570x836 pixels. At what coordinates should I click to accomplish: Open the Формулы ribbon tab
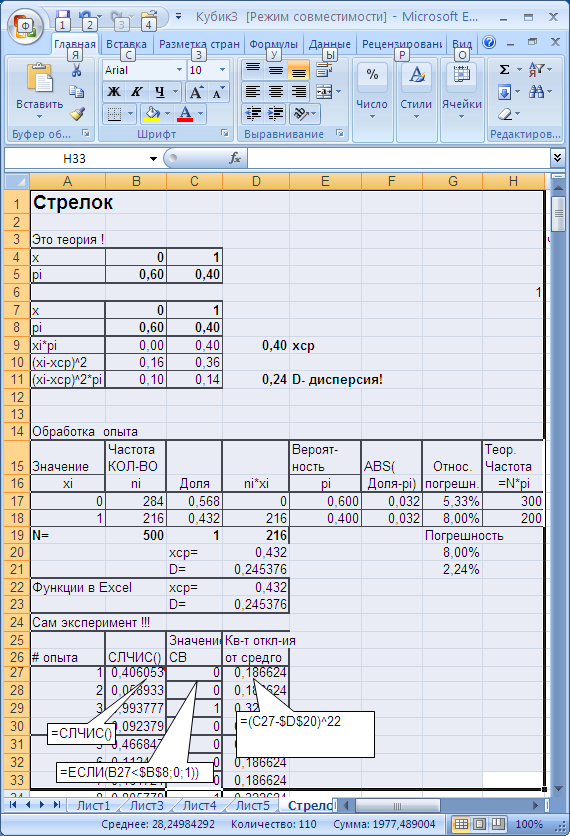(x=273, y=44)
